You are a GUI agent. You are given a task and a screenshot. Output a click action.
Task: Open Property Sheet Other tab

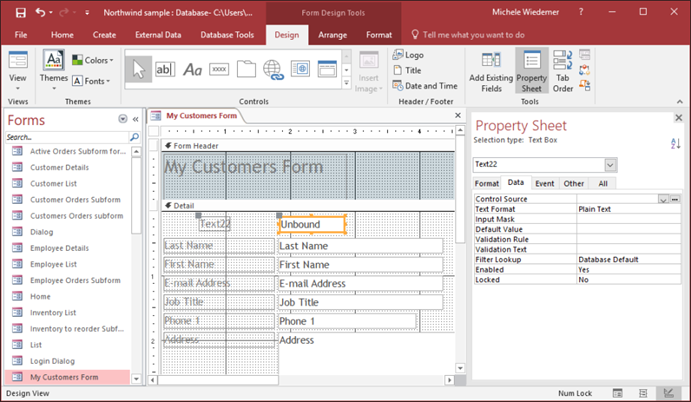pos(573,183)
